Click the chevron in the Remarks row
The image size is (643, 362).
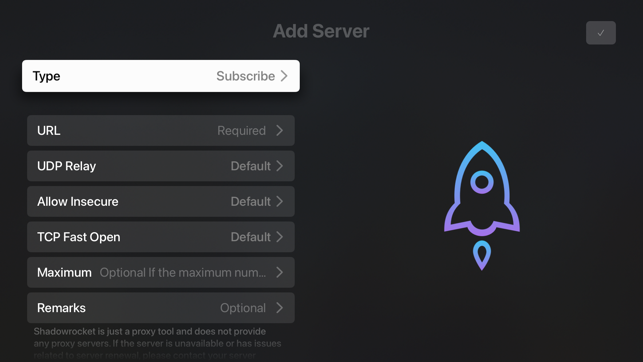[x=280, y=308]
